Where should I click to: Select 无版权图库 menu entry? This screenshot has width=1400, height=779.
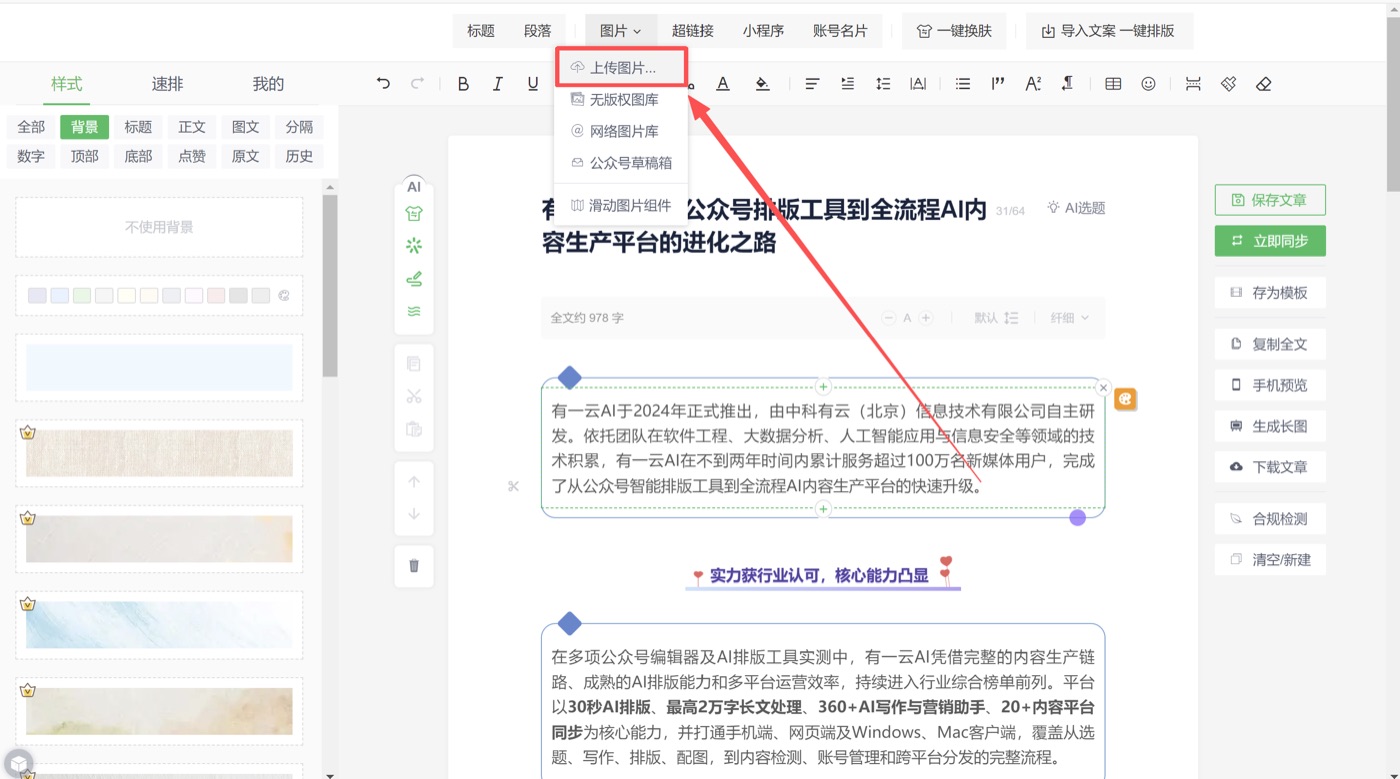click(621, 100)
